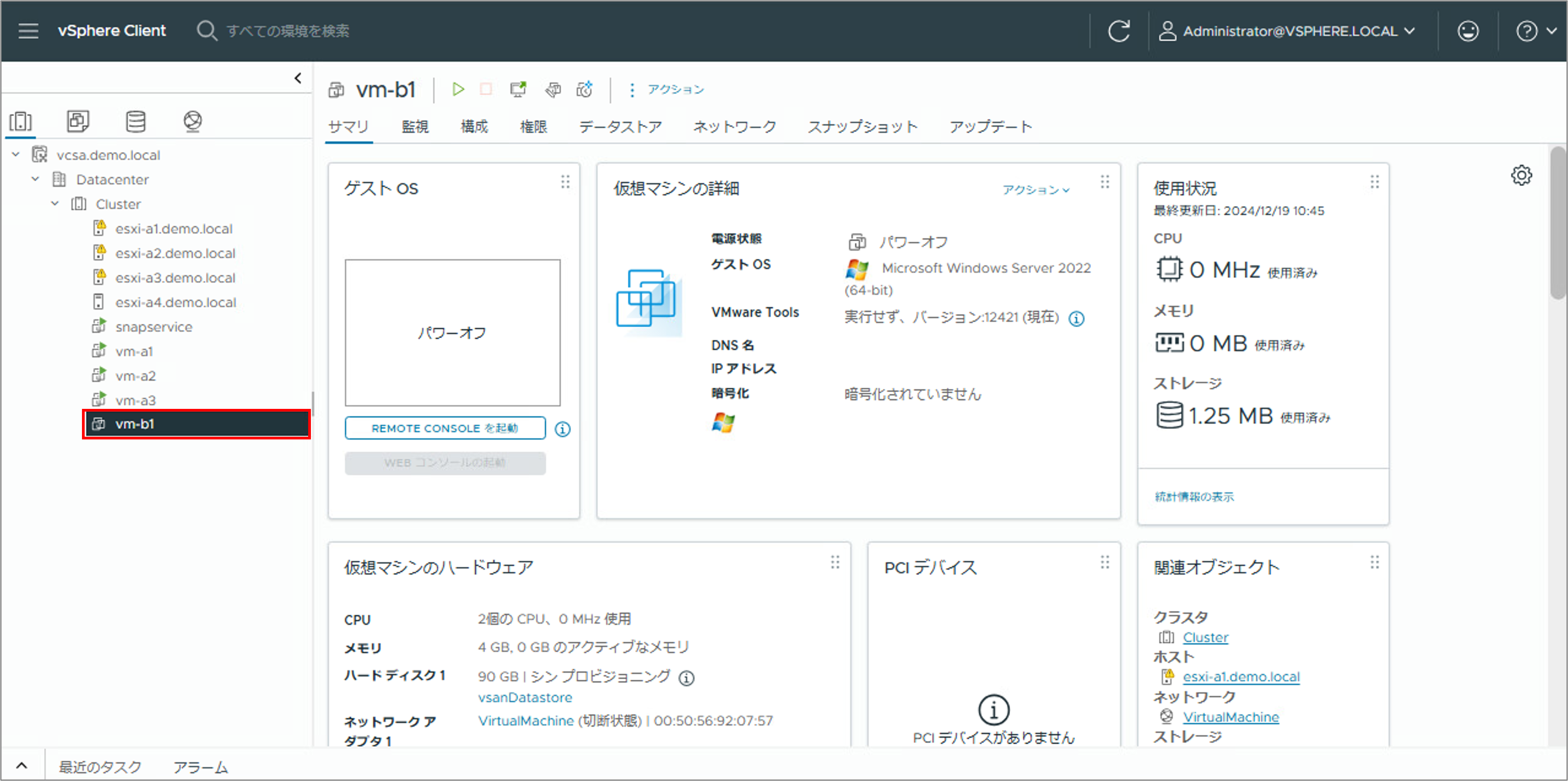Image resolution: width=1568 pixels, height=781 pixels.
Task: Click info icon beside ハードディスク 1
Action: [686, 677]
